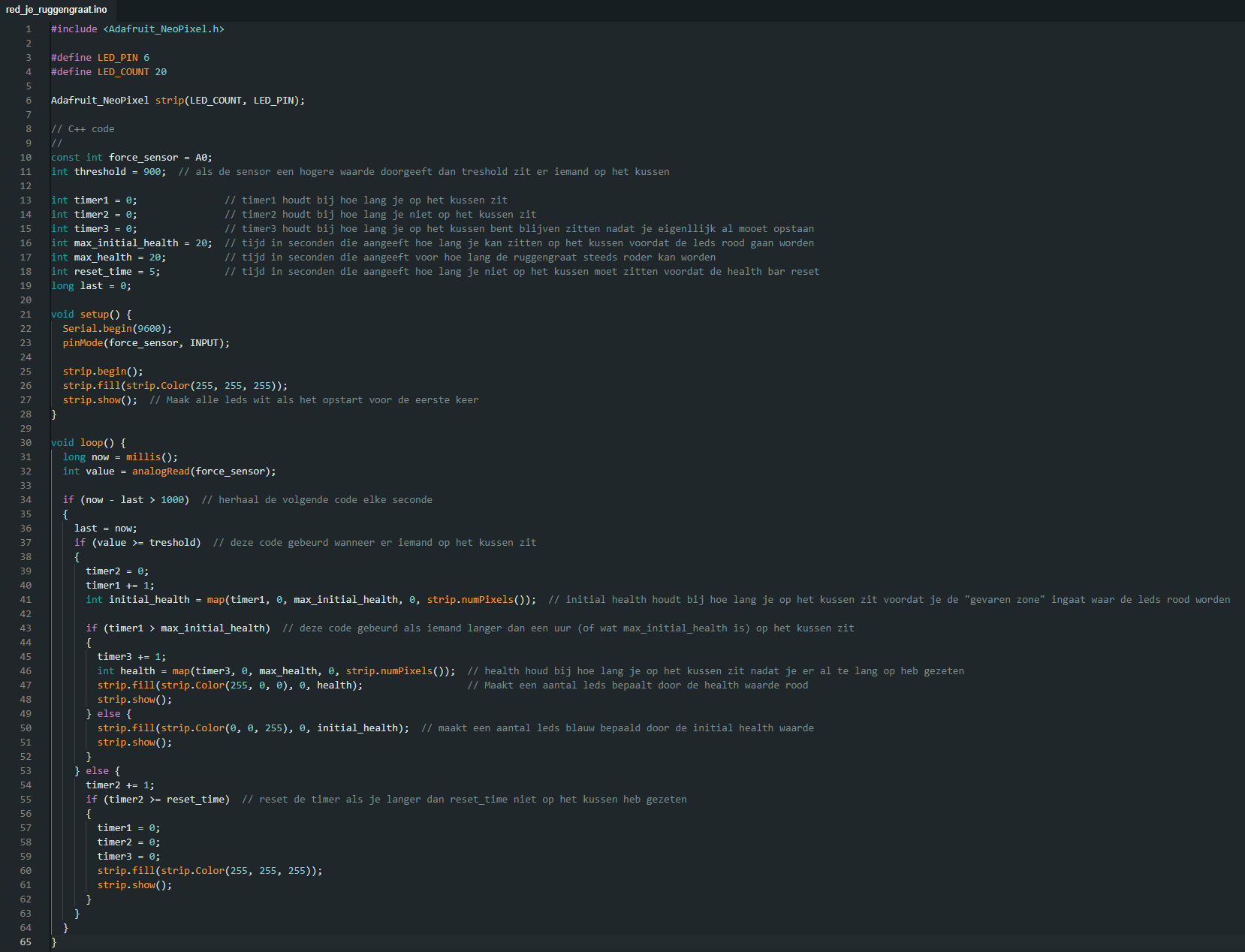Click 'last = now;' statement

click(x=106, y=529)
